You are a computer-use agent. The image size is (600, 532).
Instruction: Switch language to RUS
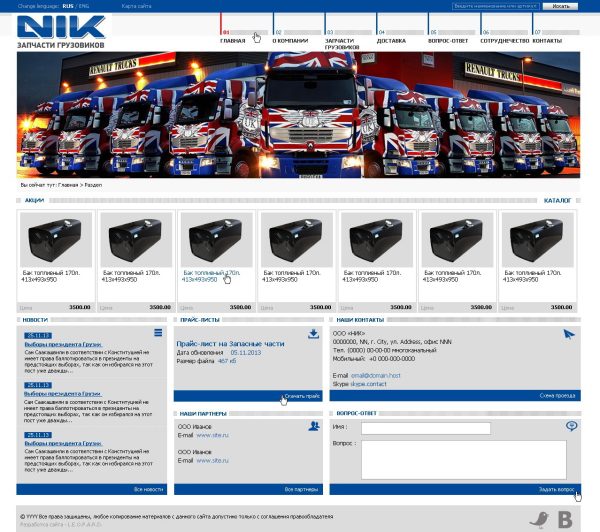tap(68, 6)
